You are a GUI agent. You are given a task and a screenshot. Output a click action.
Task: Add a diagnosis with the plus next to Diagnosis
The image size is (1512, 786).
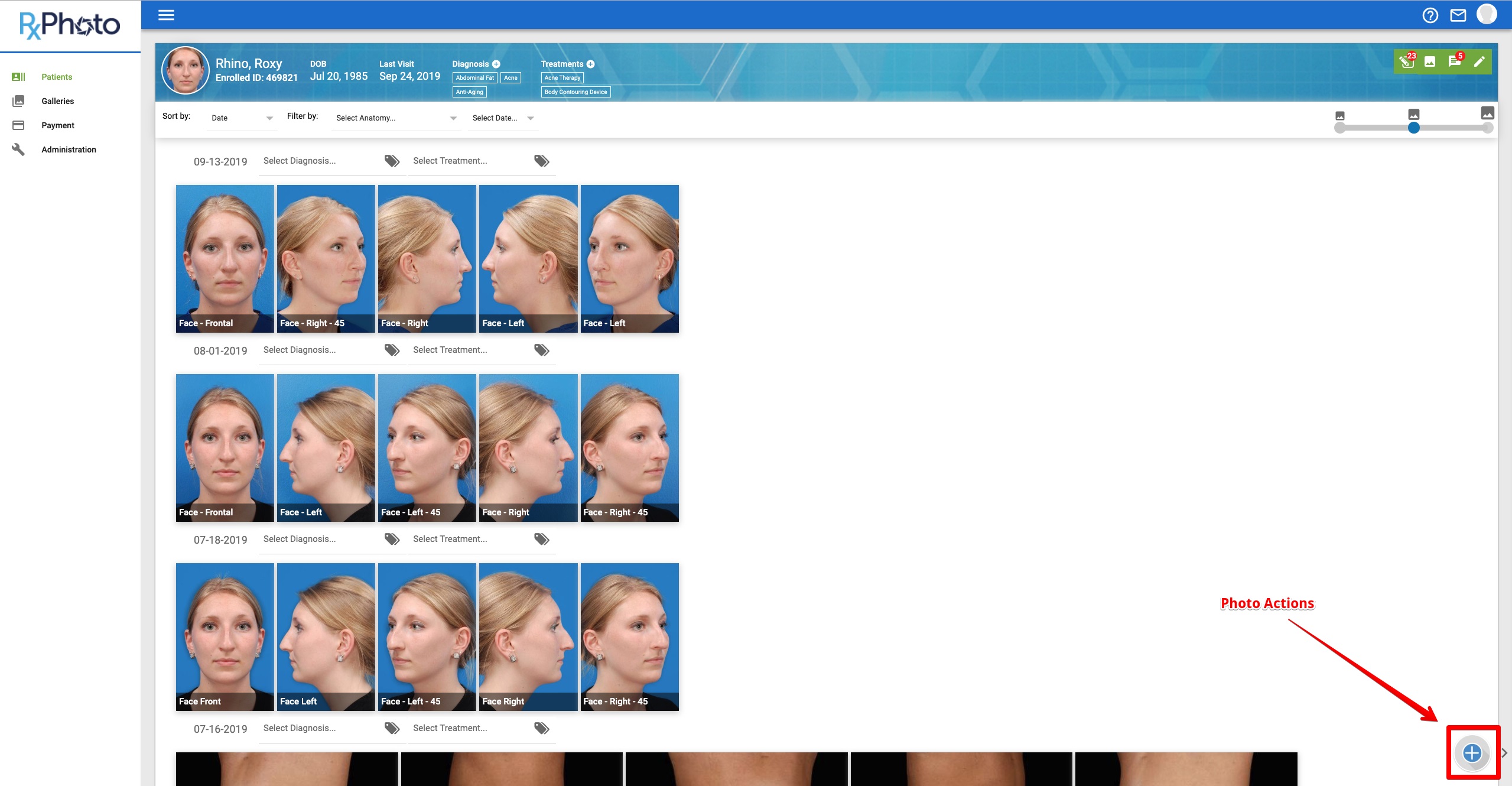pyautogui.click(x=496, y=64)
